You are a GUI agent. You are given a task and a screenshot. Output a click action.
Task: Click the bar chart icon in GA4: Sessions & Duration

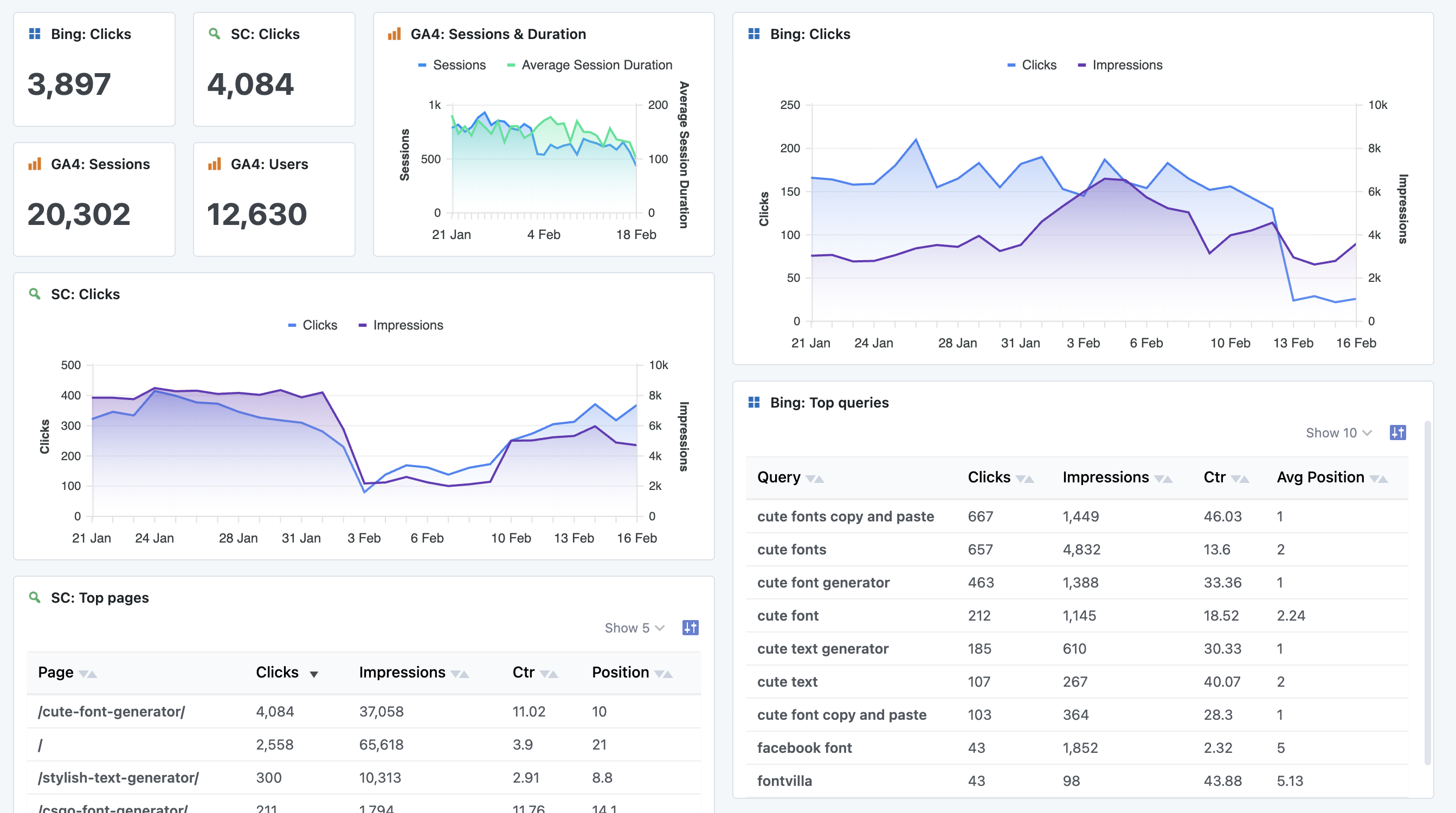(x=394, y=34)
